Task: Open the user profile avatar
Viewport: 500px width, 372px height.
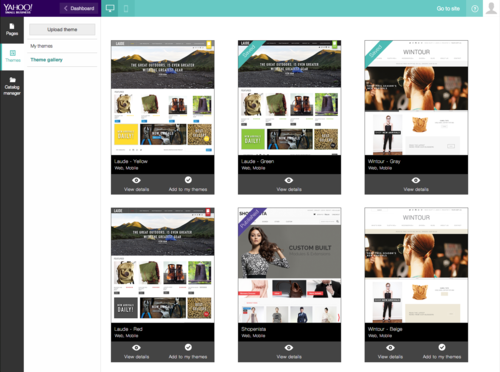Action: pos(491,8)
